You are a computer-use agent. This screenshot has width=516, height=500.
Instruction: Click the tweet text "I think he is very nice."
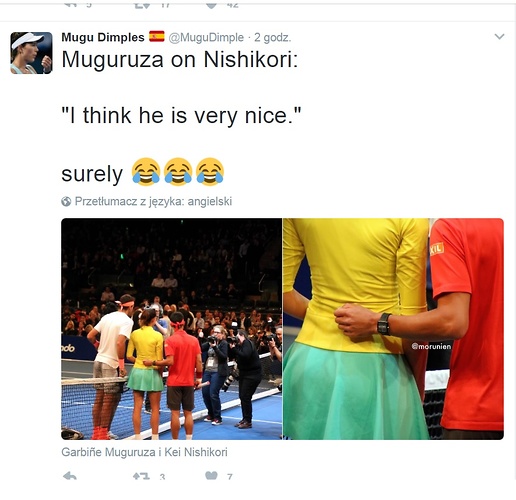pyautogui.click(x=181, y=116)
